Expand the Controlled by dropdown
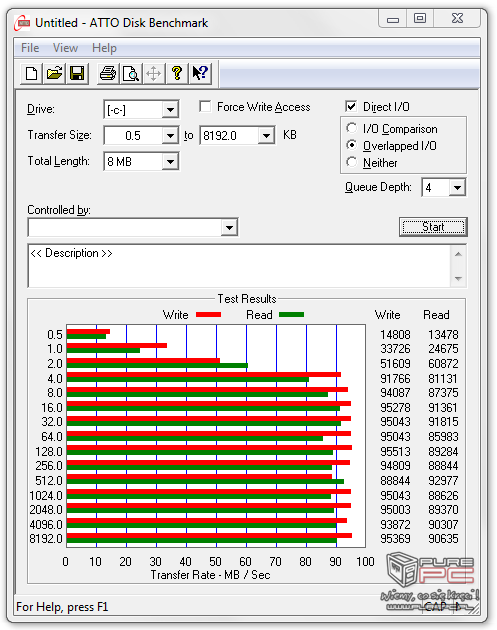497x630 pixels. point(229,228)
